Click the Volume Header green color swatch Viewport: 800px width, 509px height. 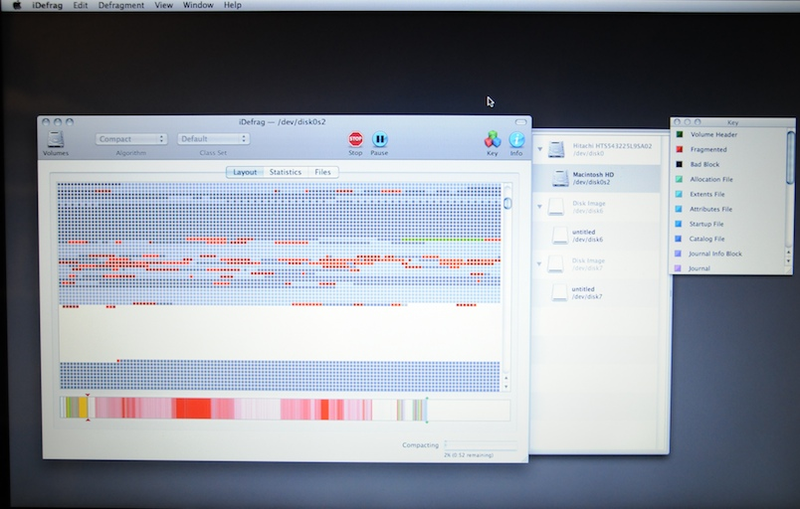coord(679,135)
